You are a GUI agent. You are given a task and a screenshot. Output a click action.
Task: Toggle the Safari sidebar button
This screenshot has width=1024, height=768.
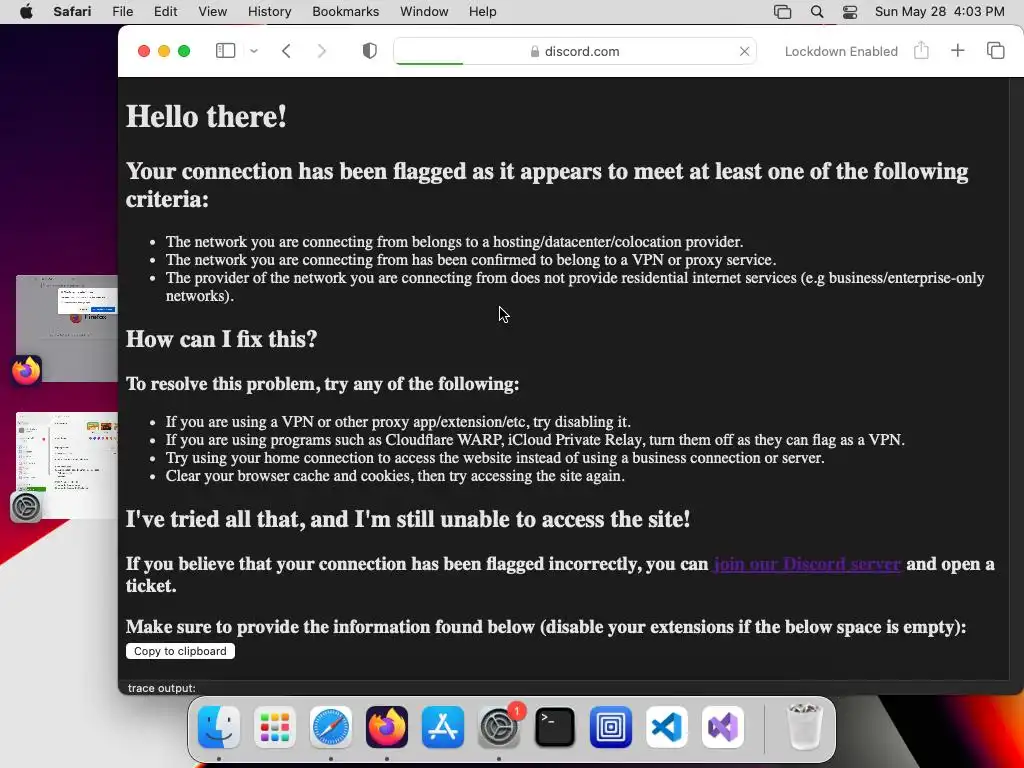[x=225, y=51]
